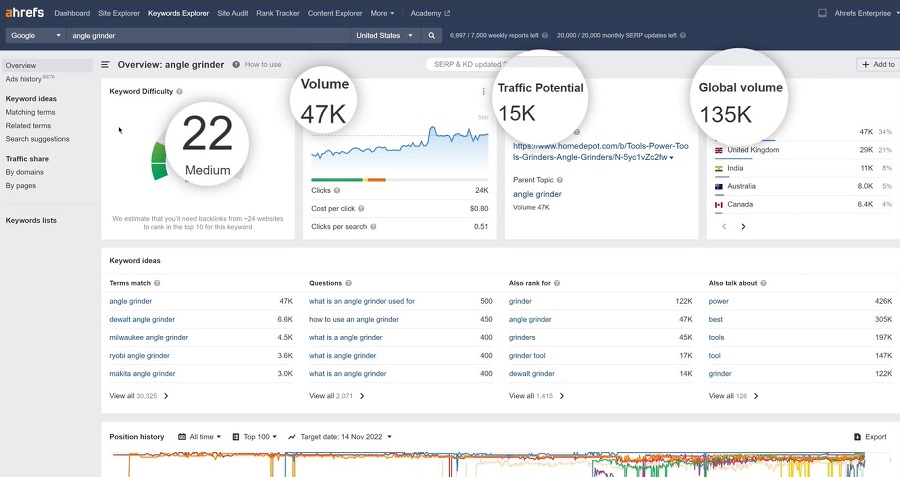Click the Add to button
The image size is (900, 477).
[x=878, y=64]
